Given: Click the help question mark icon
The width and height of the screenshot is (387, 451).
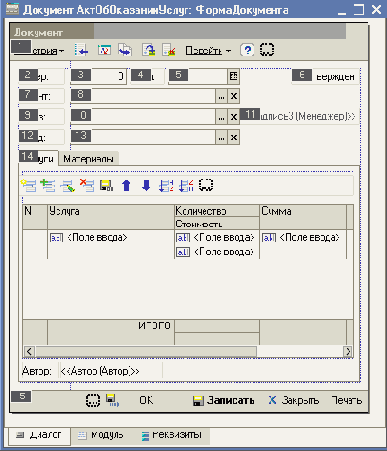Looking at the screenshot, I should (247, 50).
